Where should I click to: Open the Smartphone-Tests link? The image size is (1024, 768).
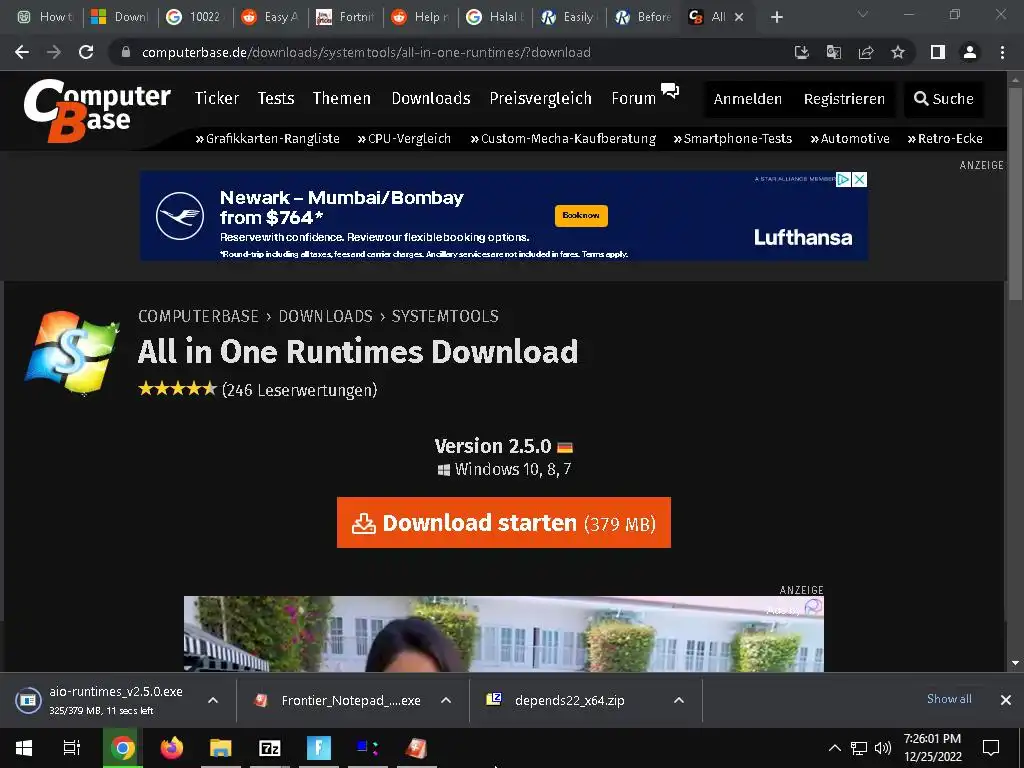[x=733, y=138]
